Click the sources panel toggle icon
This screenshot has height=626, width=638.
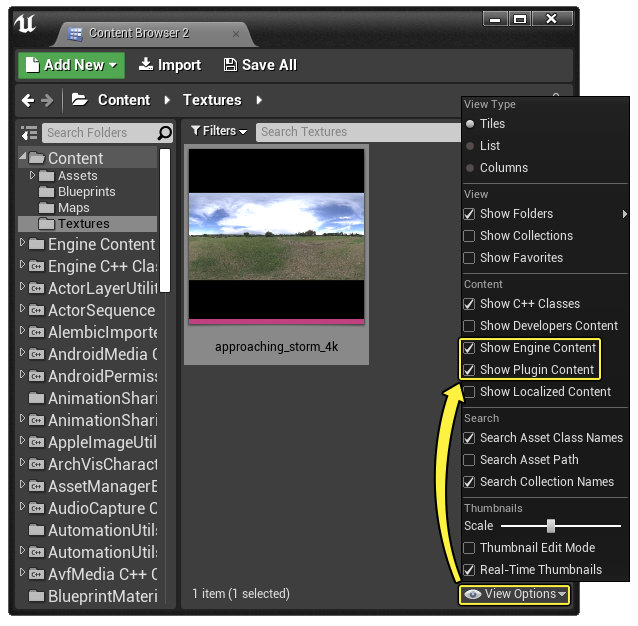[x=29, y=133]
